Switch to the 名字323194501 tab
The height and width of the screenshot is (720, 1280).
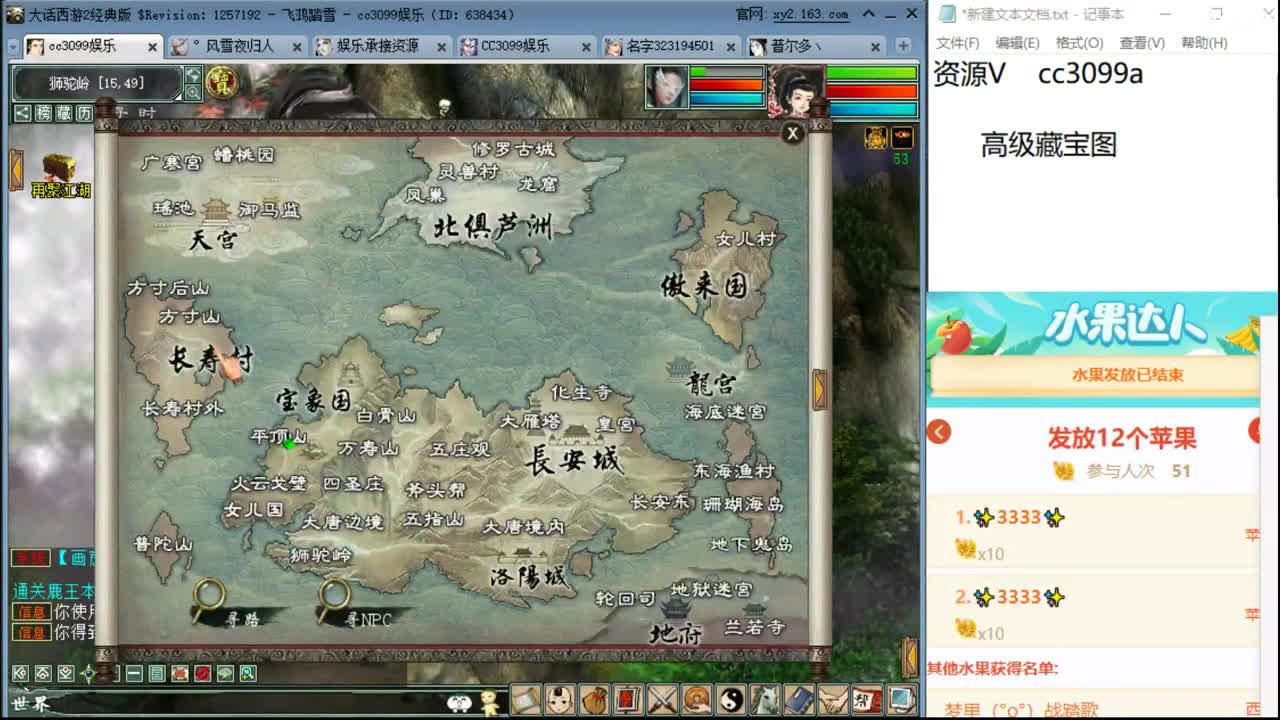671,46
